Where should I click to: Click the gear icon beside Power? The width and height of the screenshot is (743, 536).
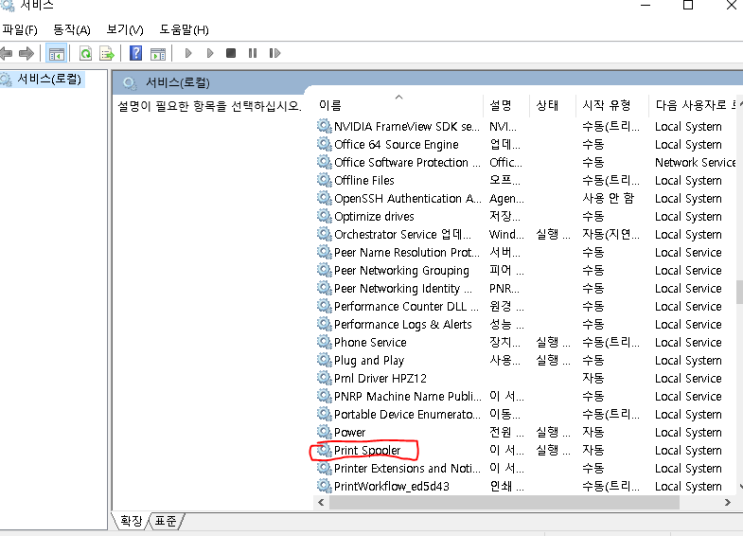[x=324, y=432]
